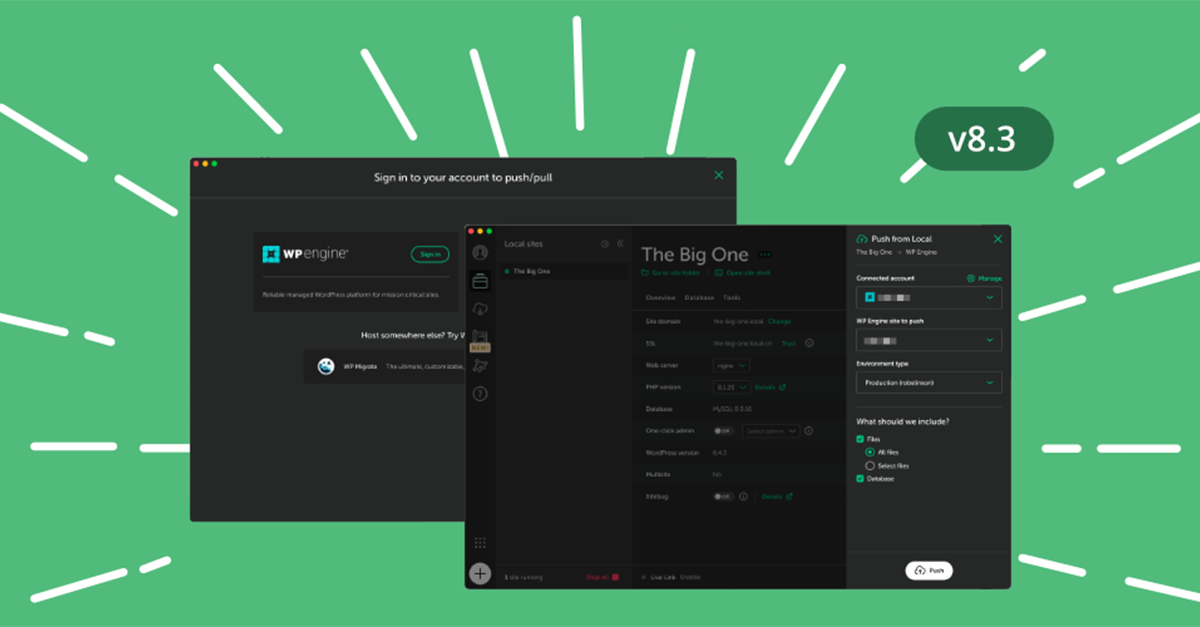The width and height of the screenshot is (1200, 627).
Task: Click Trust next to SSL certificate
Action: click(789, 343)
